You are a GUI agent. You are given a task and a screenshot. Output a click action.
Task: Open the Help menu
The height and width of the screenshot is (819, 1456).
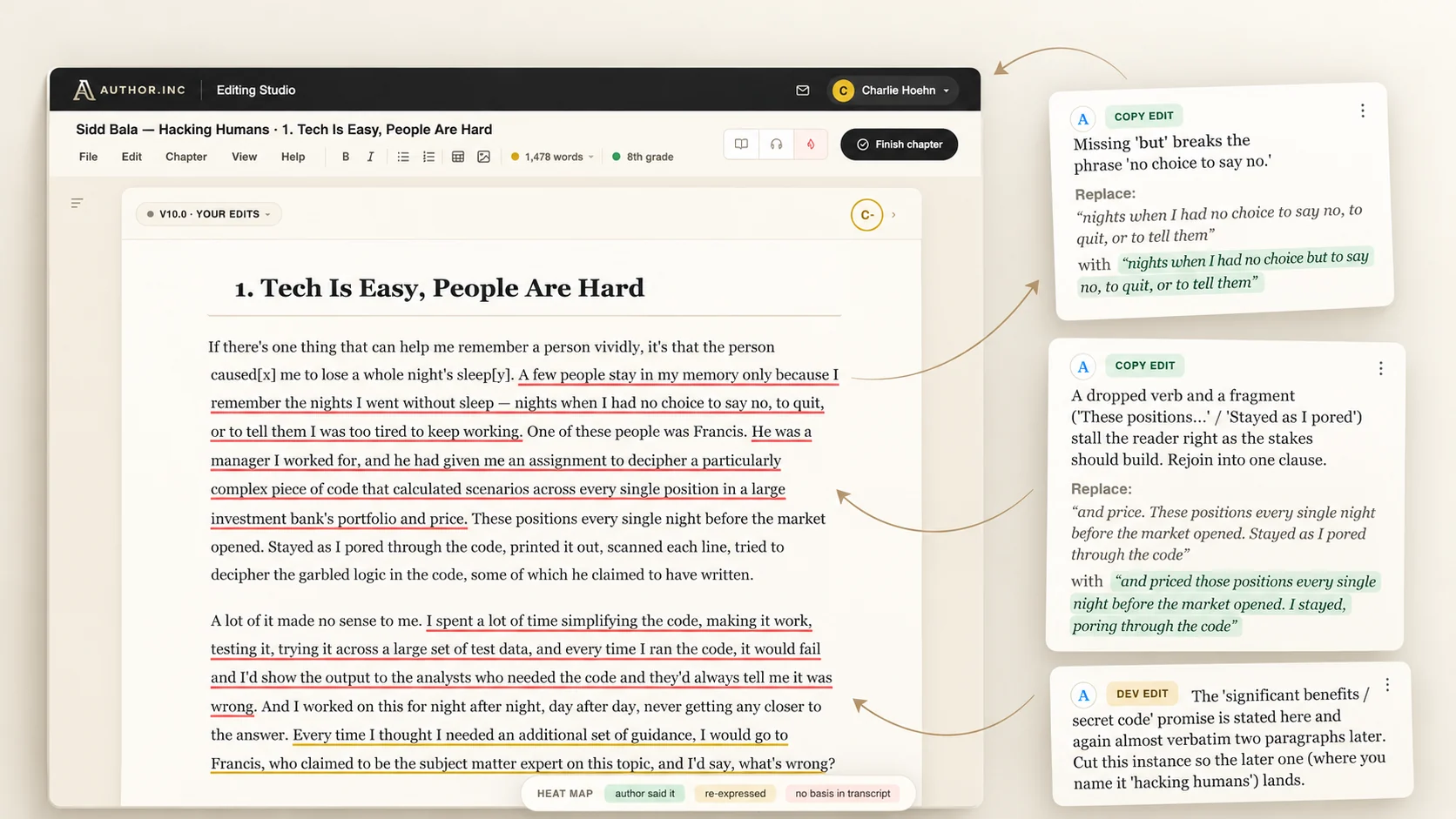pyautogui.click(x=293, y=157)
